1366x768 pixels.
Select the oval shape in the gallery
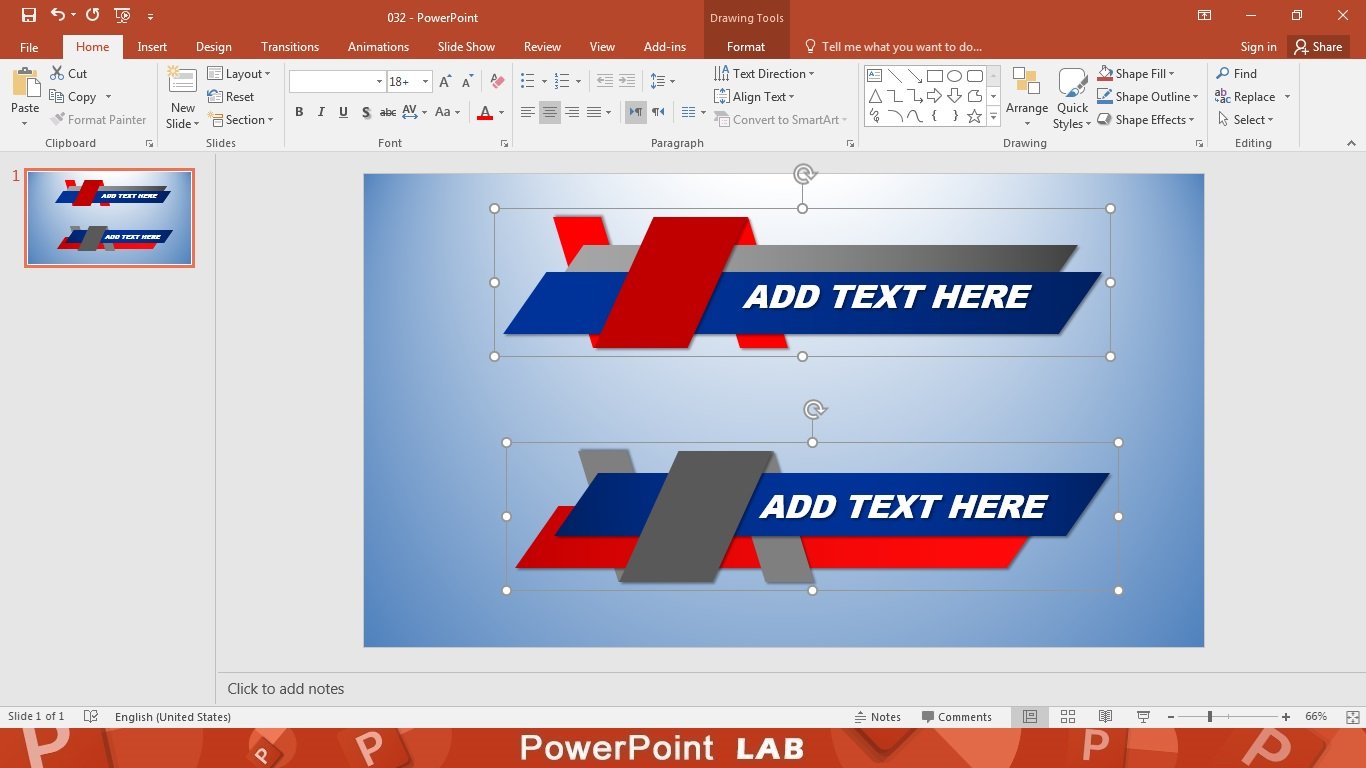point(954,76)
